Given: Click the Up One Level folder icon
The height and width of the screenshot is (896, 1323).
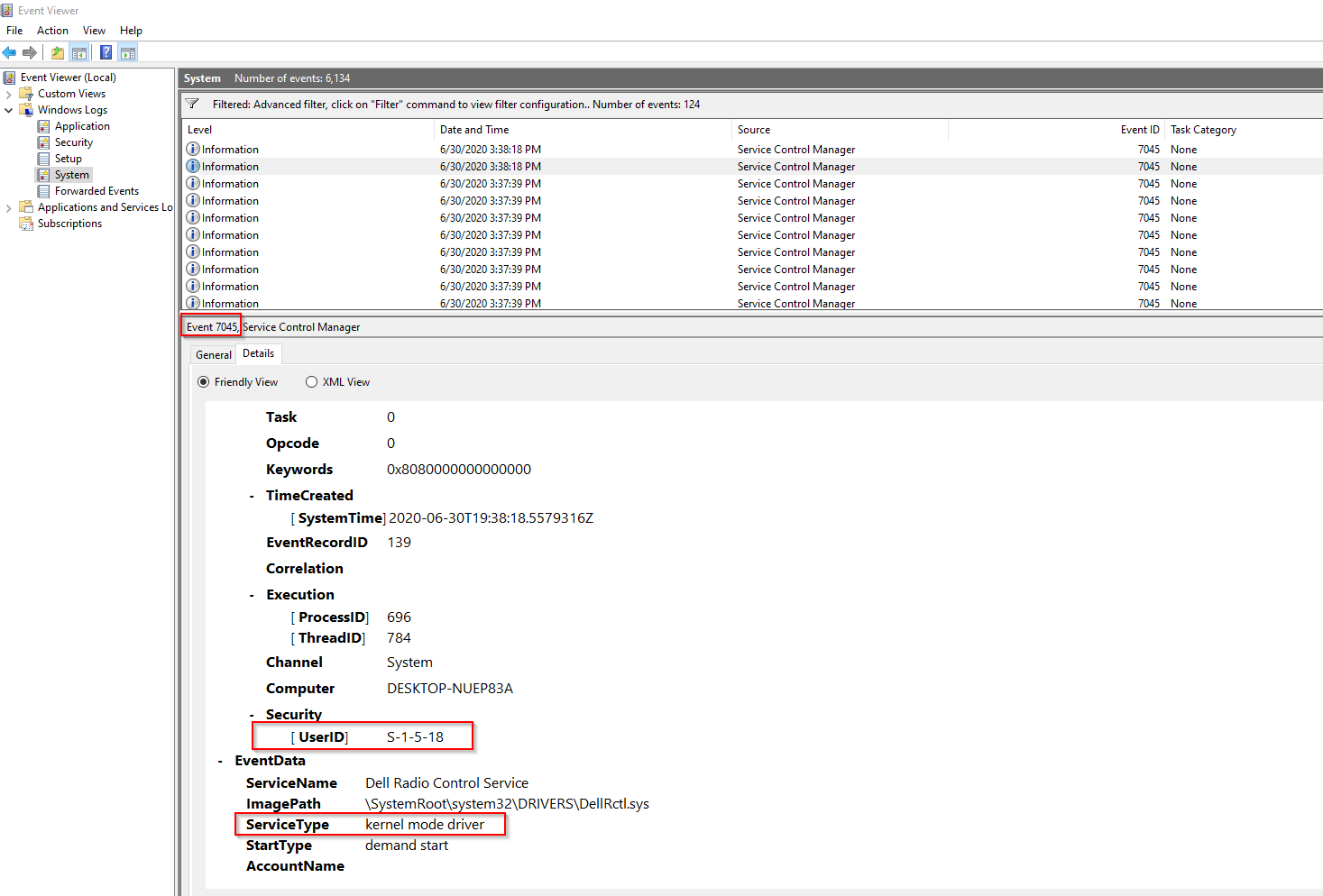Looking at the screenshot, I should pyautogui.click(x=58, y=52).
